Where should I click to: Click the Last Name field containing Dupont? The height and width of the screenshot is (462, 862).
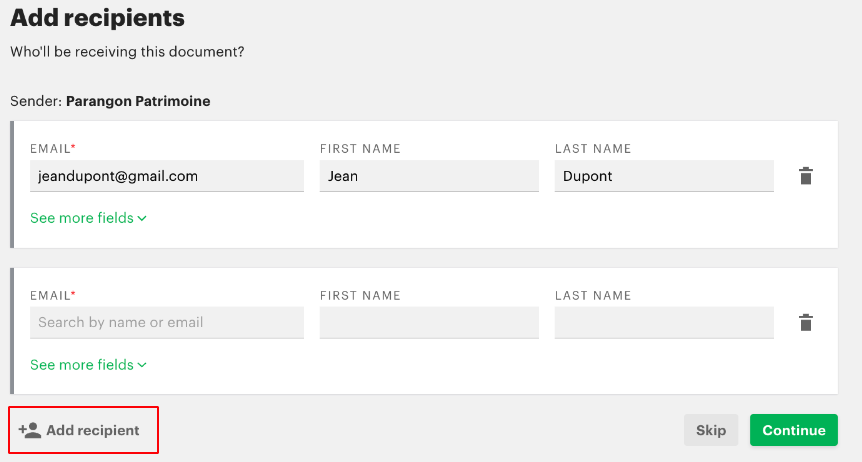[664, 176]
